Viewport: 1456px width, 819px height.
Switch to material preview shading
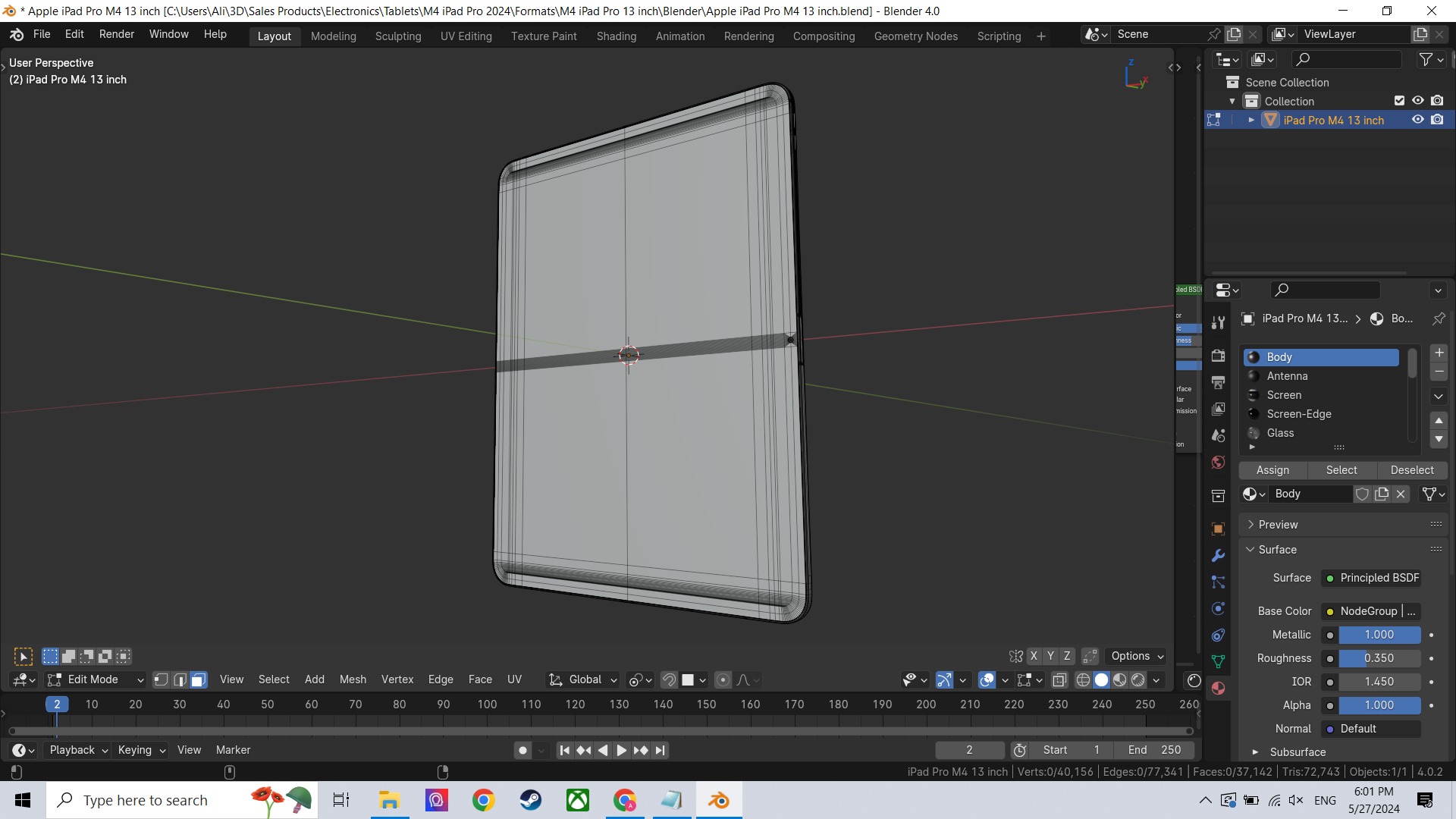coord(1119,679)
